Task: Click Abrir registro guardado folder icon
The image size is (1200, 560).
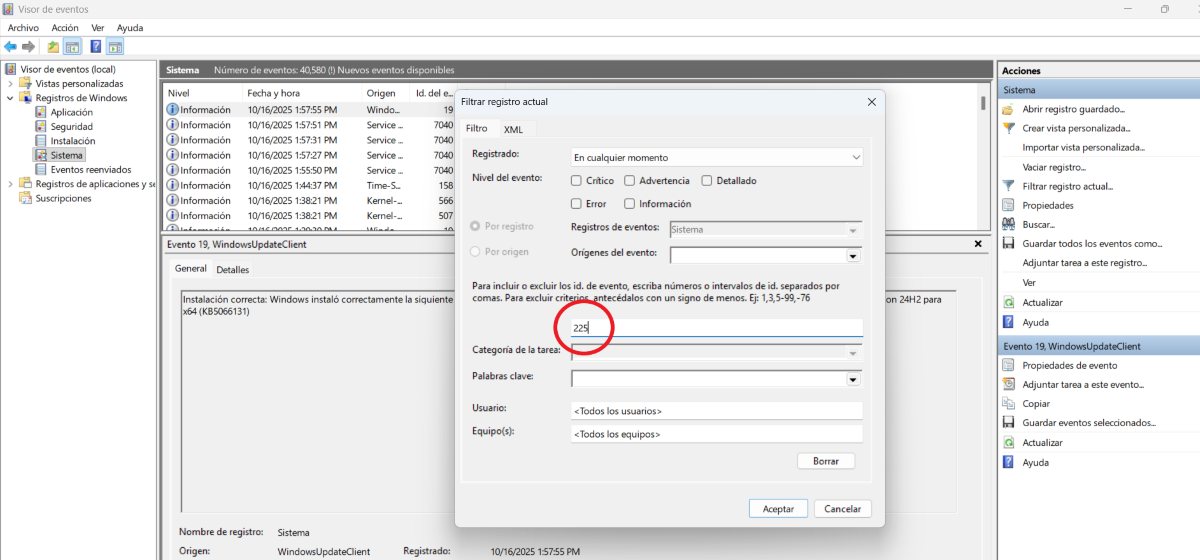Action: 1009,109
